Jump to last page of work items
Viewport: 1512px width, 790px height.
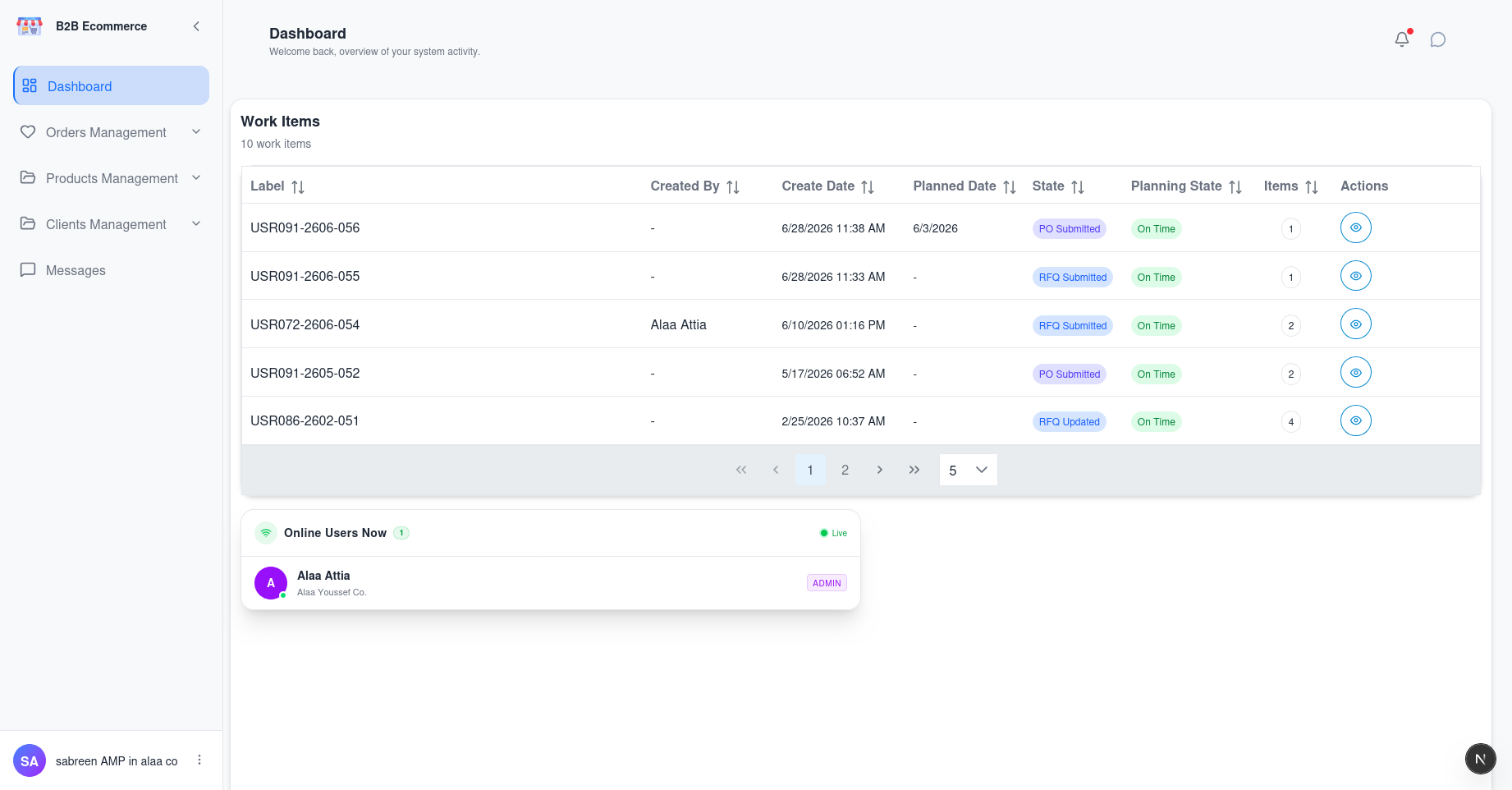point(914,470)
